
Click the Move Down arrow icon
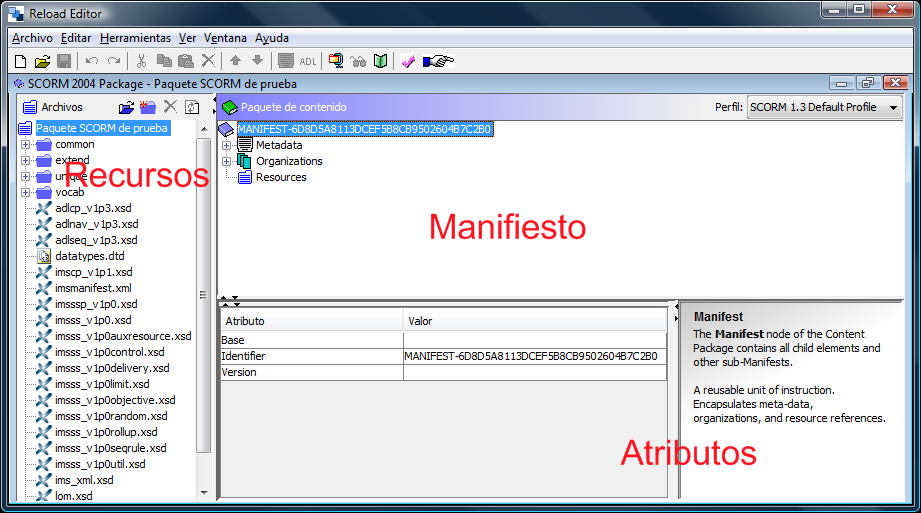(x=257, y=61)
